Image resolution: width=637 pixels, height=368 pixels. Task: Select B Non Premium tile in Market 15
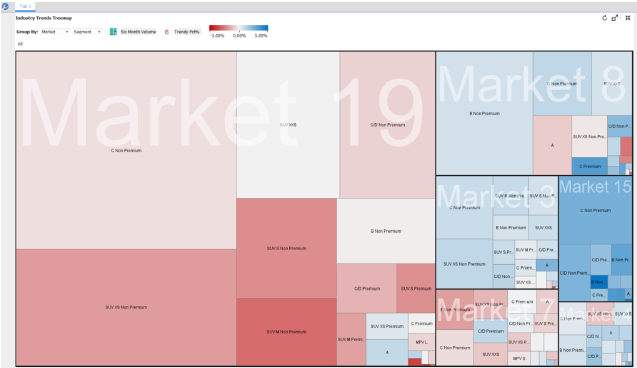(x=621, y=260)
